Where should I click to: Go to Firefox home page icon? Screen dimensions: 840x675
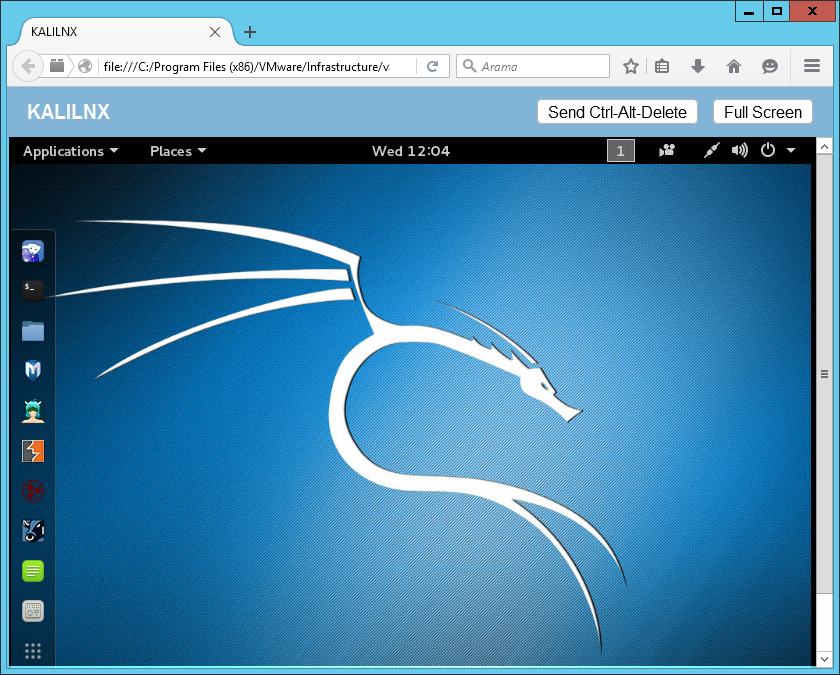point(734,66)
